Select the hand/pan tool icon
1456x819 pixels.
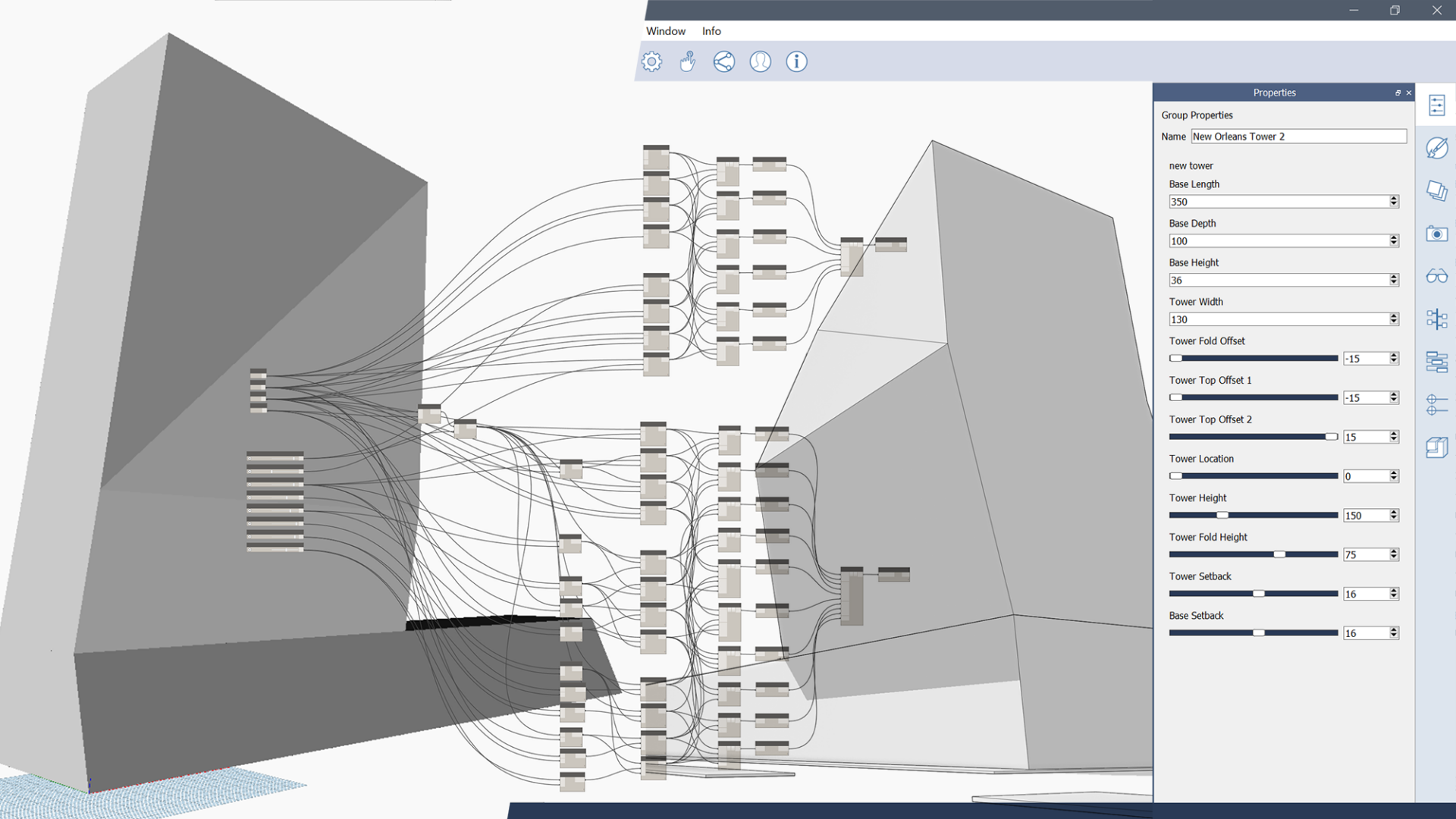pos(687,61)
